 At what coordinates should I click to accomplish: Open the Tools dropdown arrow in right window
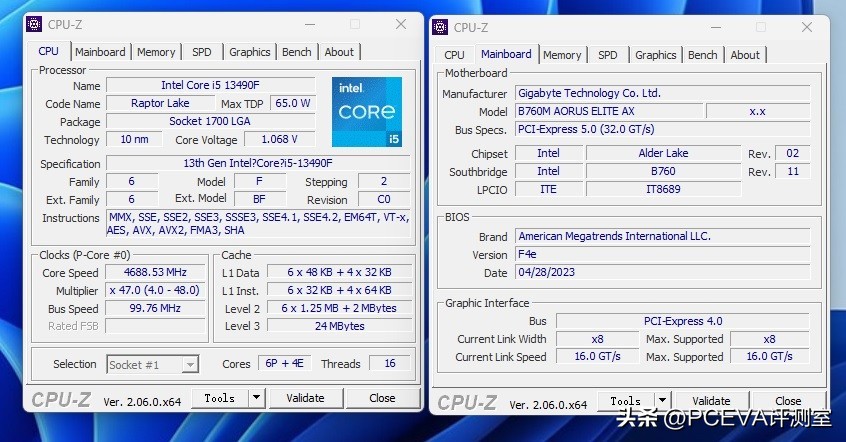tap(662, 401)
